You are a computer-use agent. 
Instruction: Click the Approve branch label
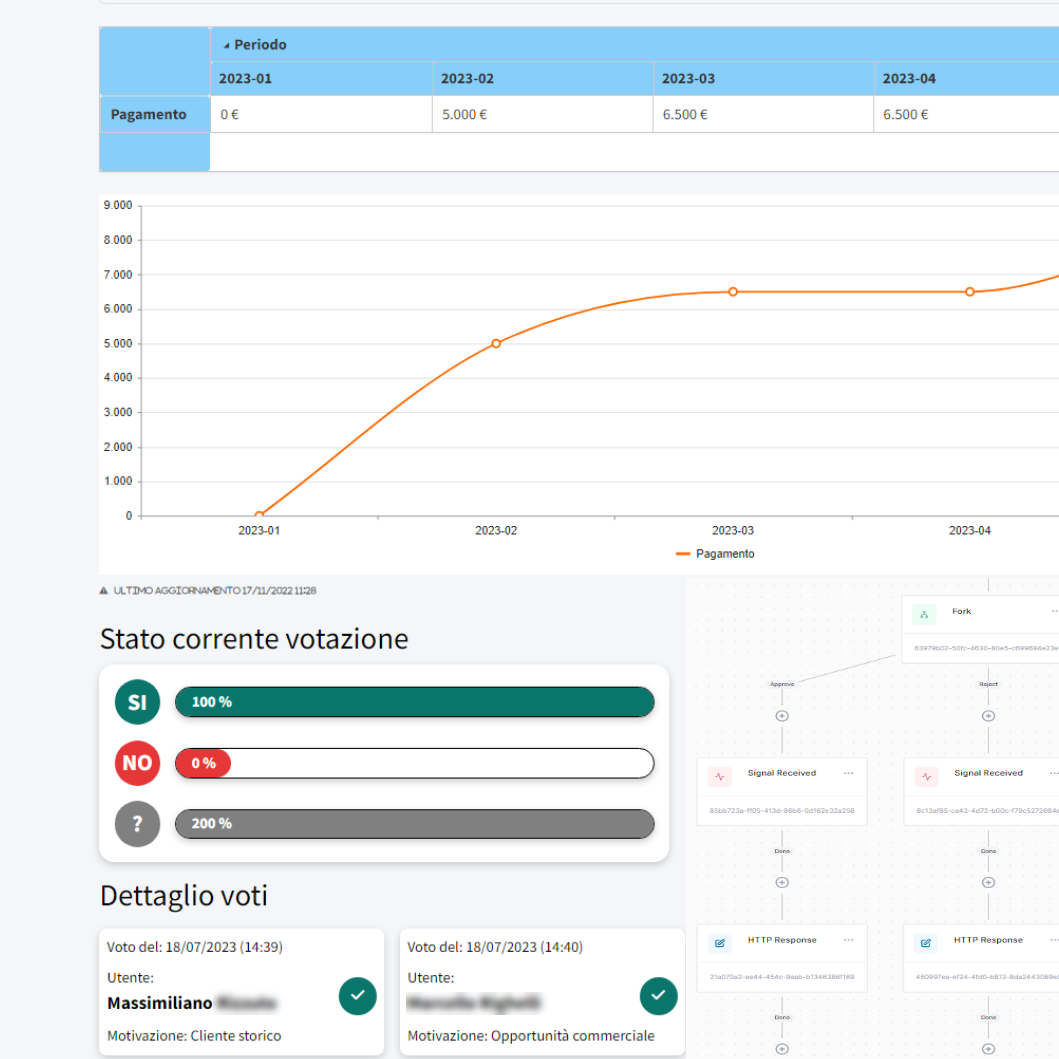pos(782,684)
